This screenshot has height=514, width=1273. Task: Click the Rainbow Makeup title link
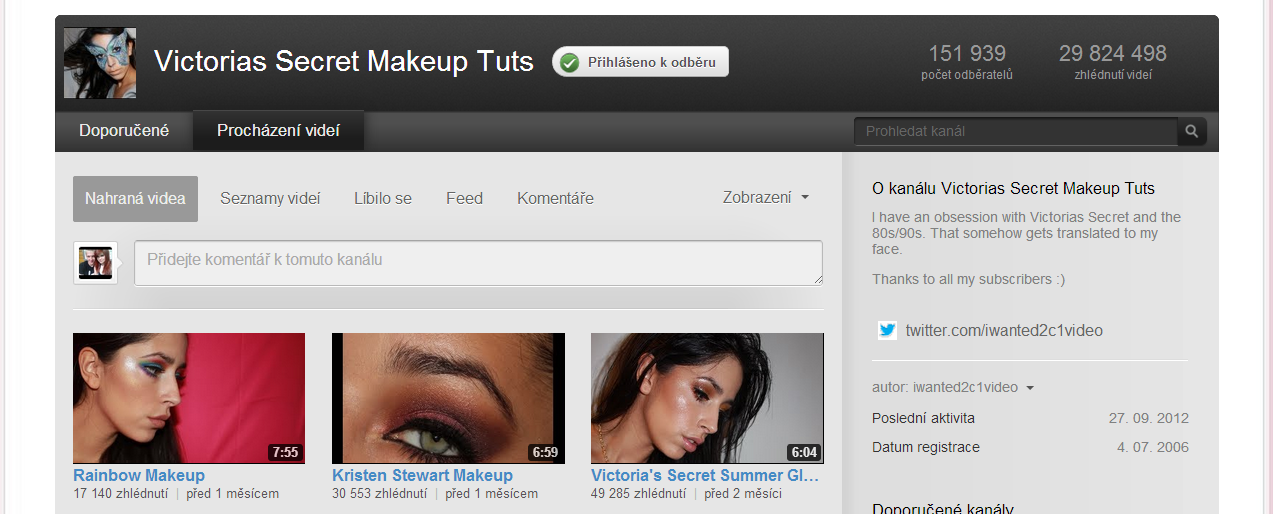pos(139,475)
